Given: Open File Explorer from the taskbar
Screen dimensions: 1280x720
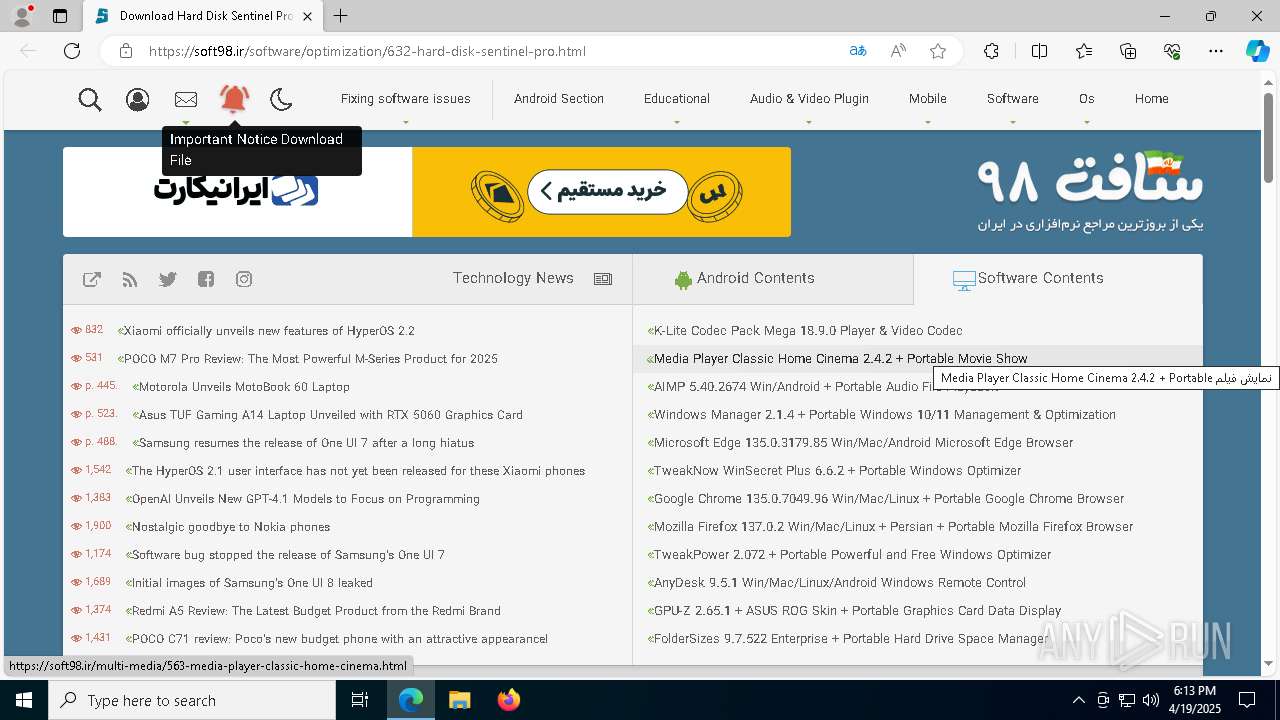Looking at the screenshot, I should click(x=459, y=700).
